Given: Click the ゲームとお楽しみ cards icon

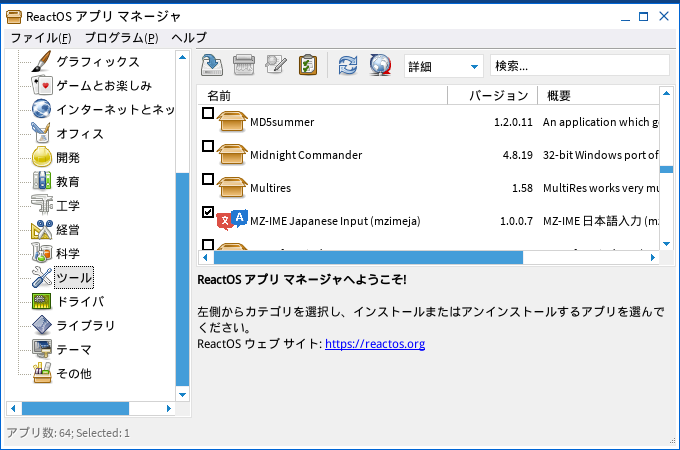Looking at the screenshot, I should pos(42,85).
